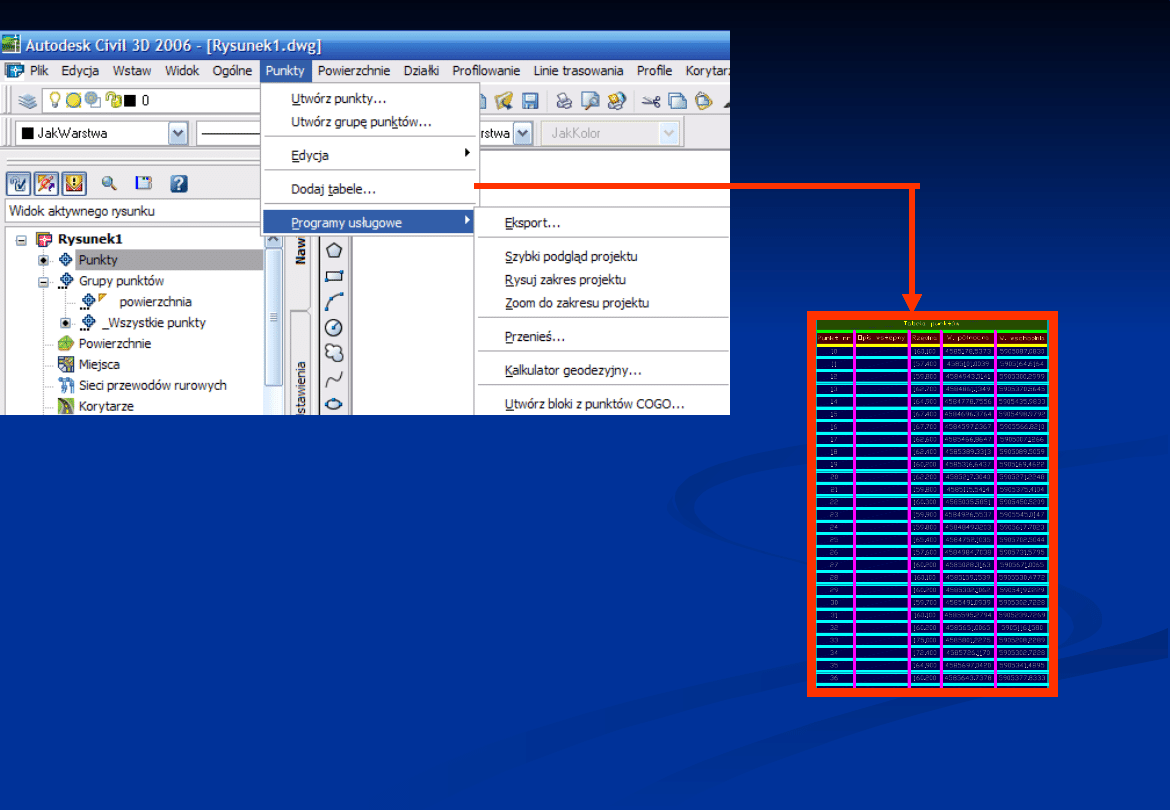1170x810 pixels.
Task: Click the Paste clipboard icon
Action: click(704, 101)
